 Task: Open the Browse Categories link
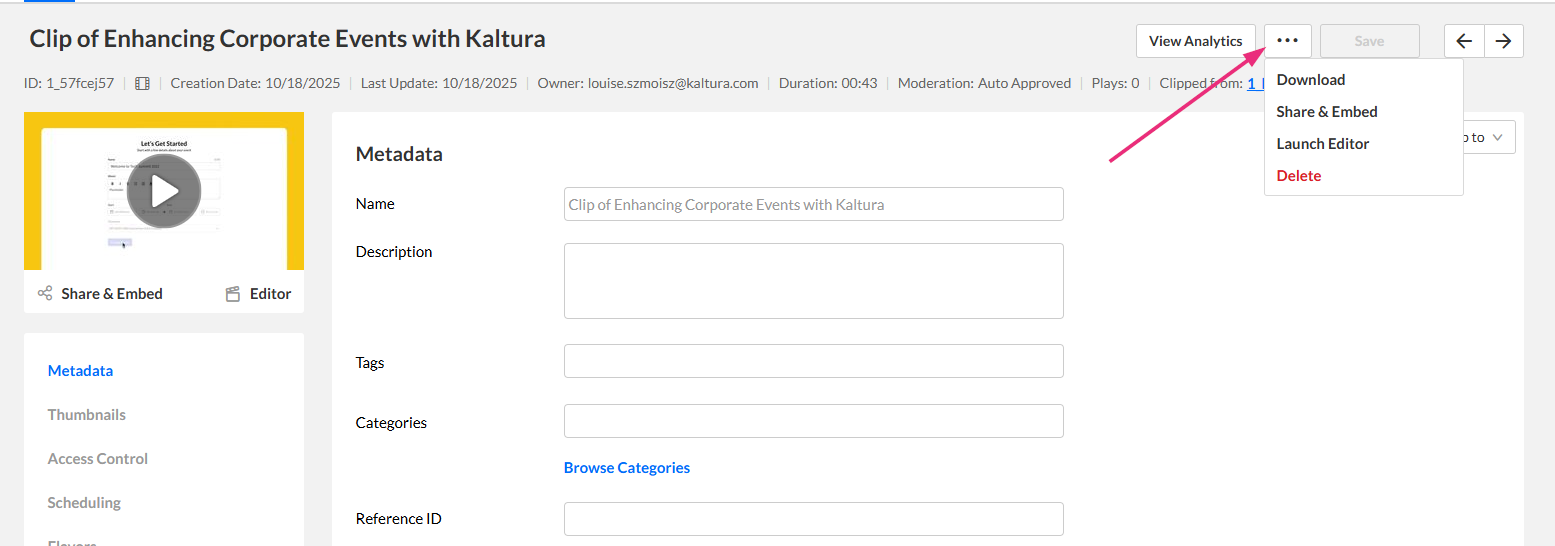[626, 468]
